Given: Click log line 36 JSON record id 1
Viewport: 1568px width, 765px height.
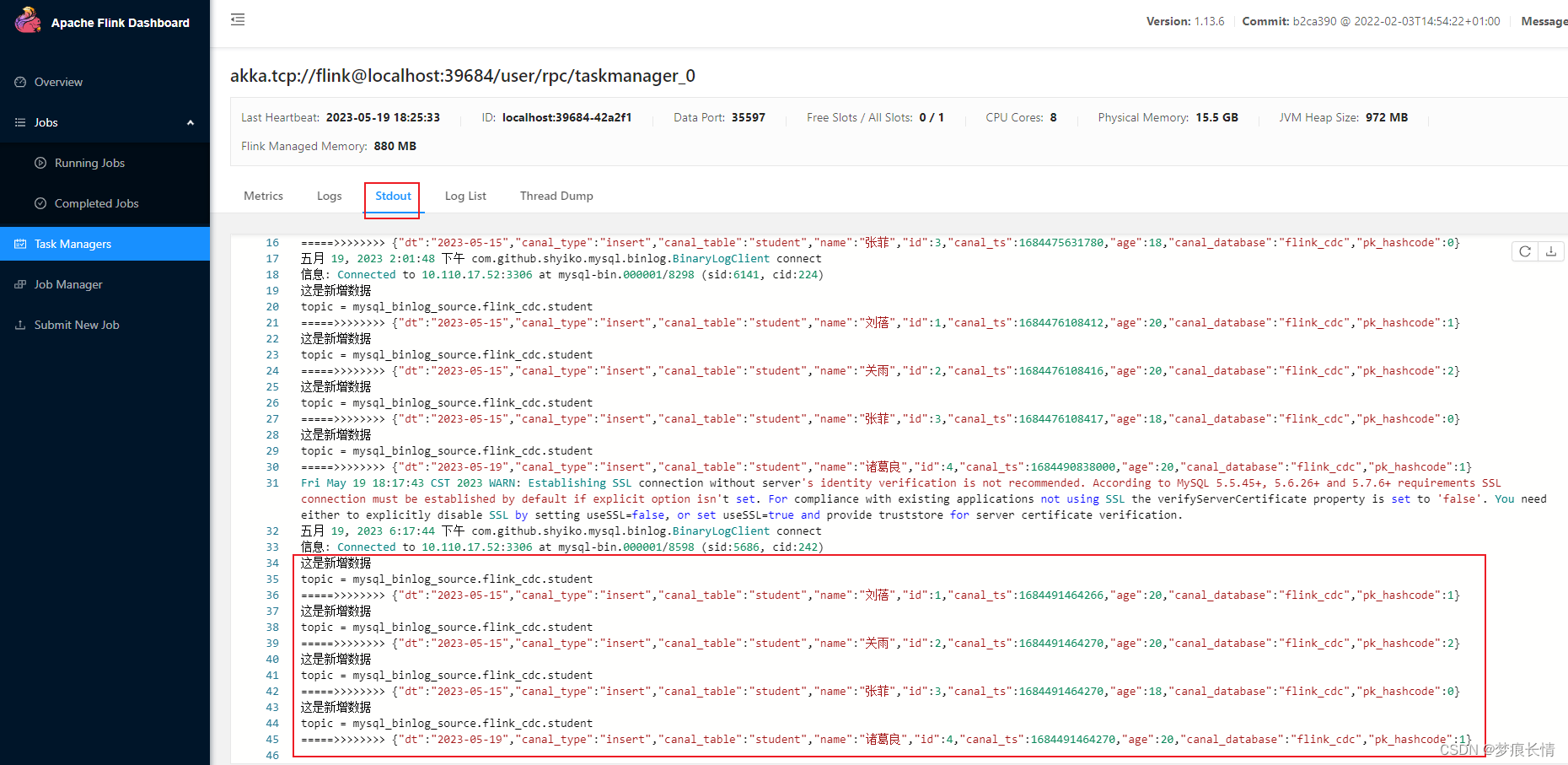Looking at the screenshot, I should click(x=880, y=595).
